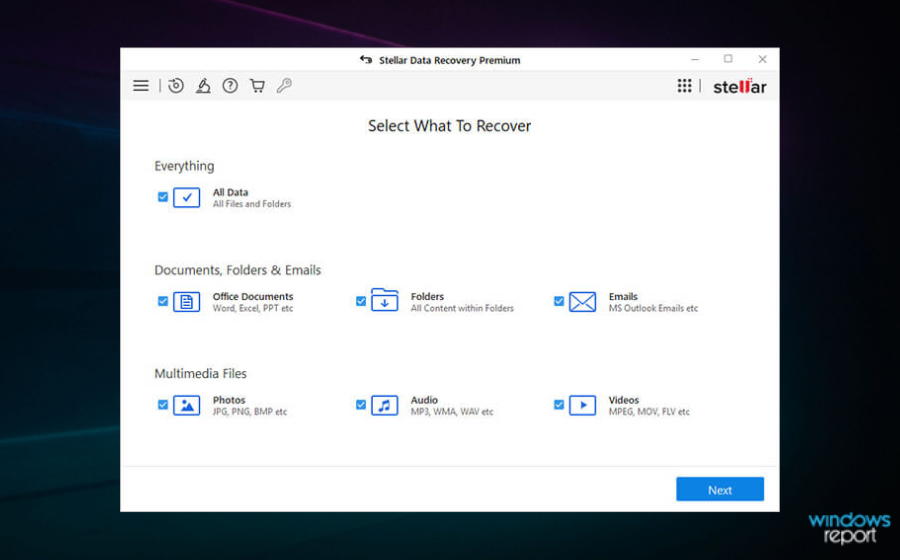This screenshot has height=560, width=900.
Task: Click the All Data checkmark icon
Action: coord(187,197)
